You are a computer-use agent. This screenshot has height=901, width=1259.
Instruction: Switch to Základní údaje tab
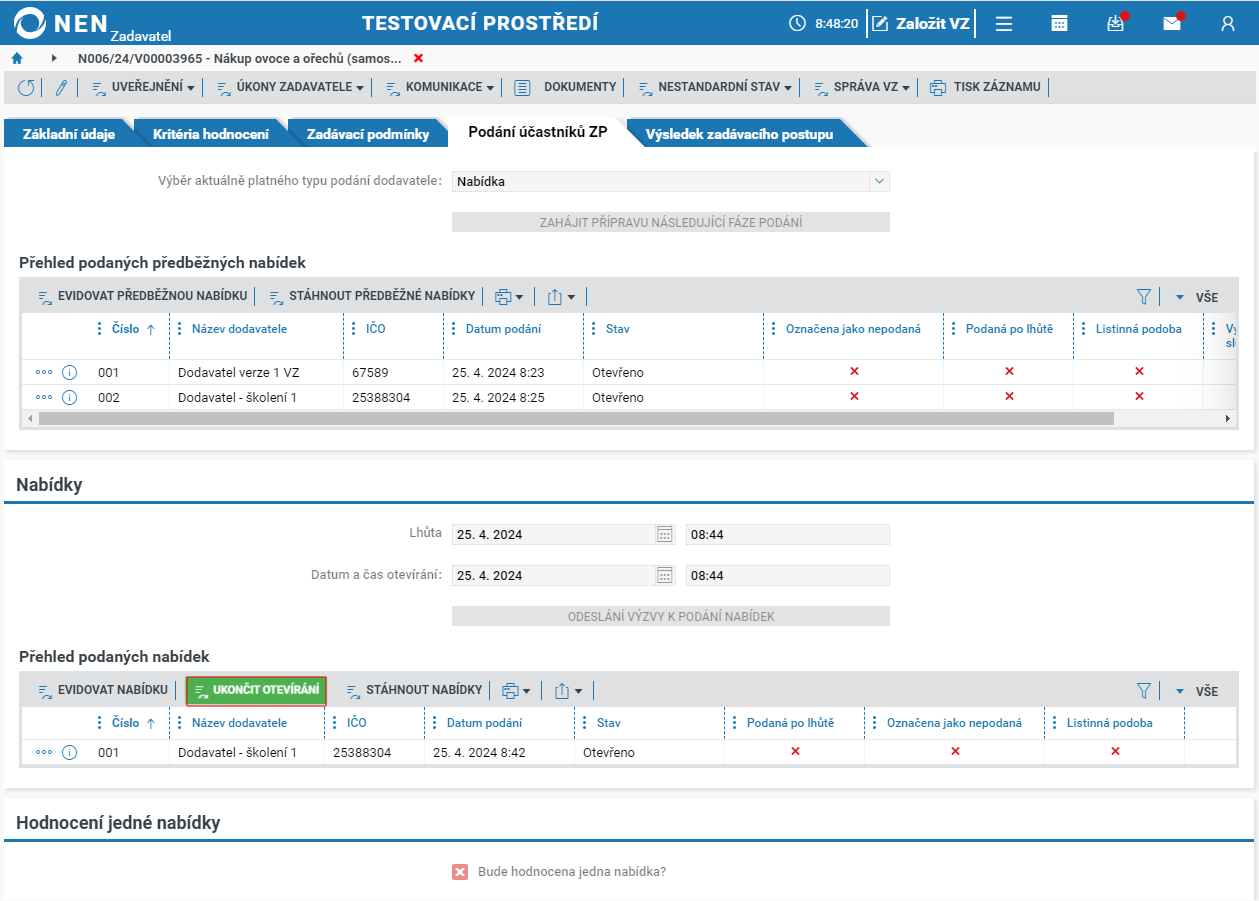tap(68, 134)
